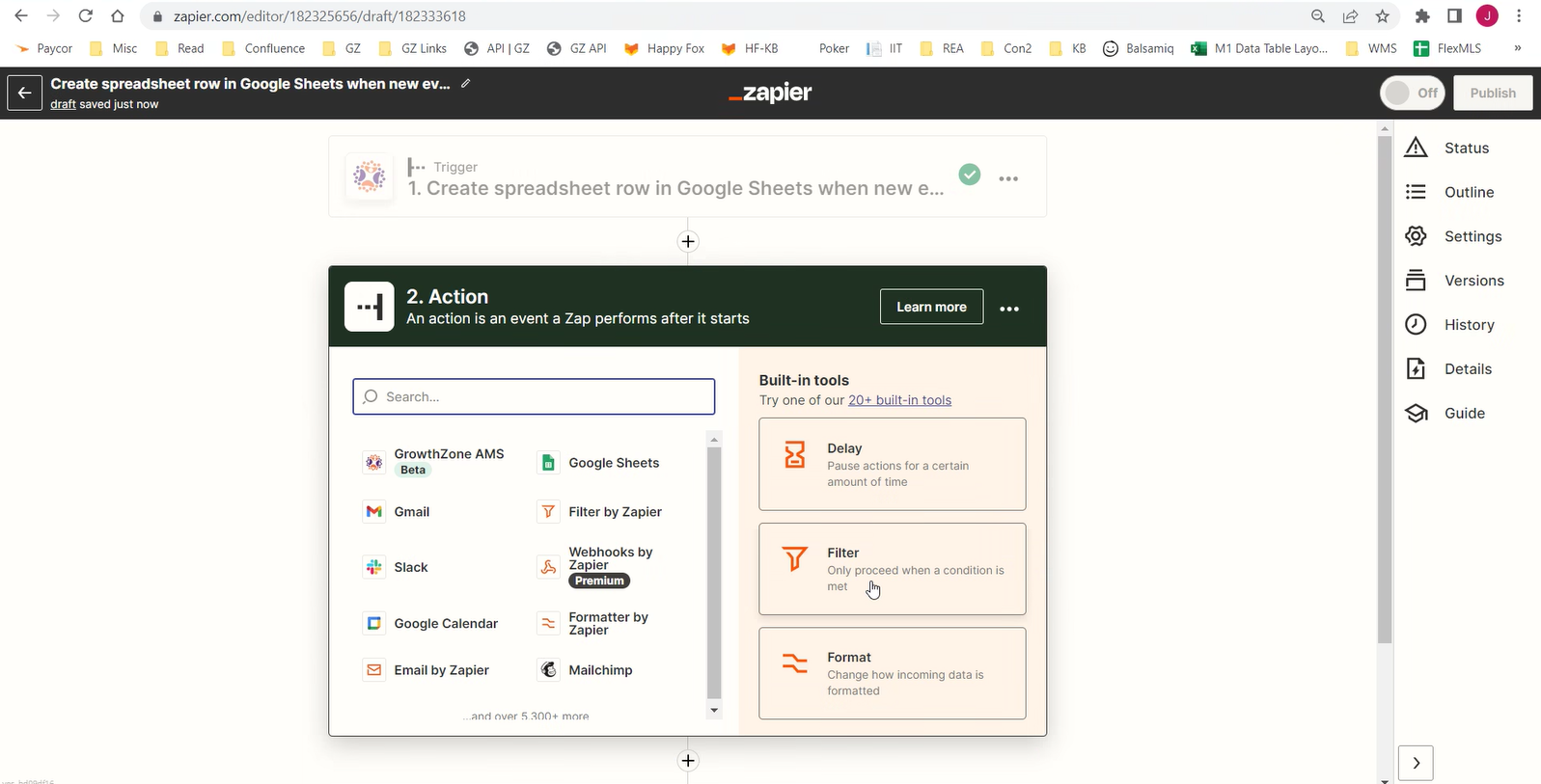Open the Details file icon
This screenshot has width=1541, height=784.
coord(1416,369)
